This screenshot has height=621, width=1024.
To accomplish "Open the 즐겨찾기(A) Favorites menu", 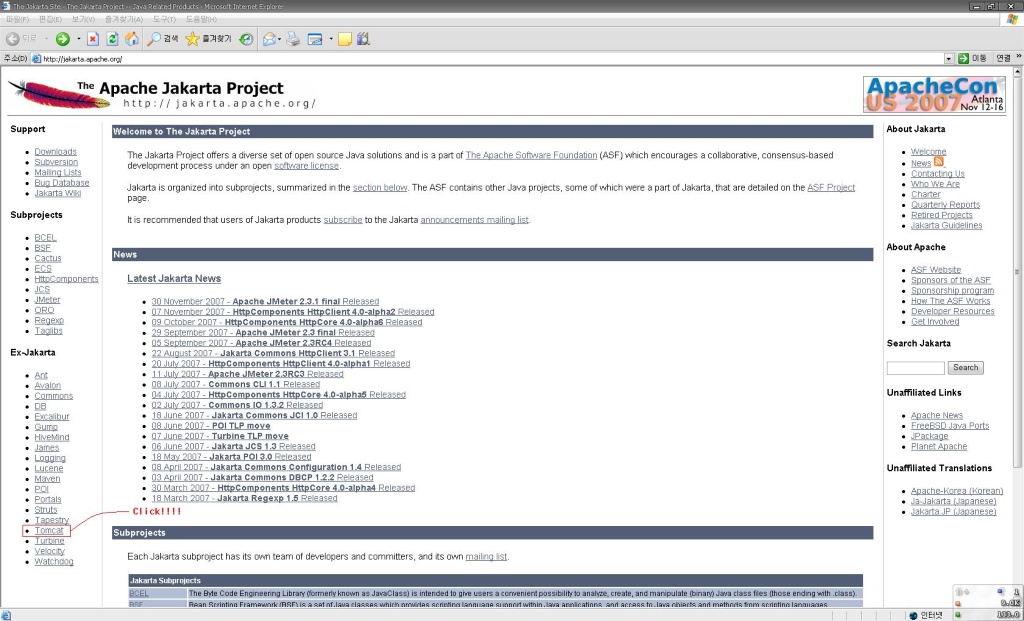I will 123,20.
